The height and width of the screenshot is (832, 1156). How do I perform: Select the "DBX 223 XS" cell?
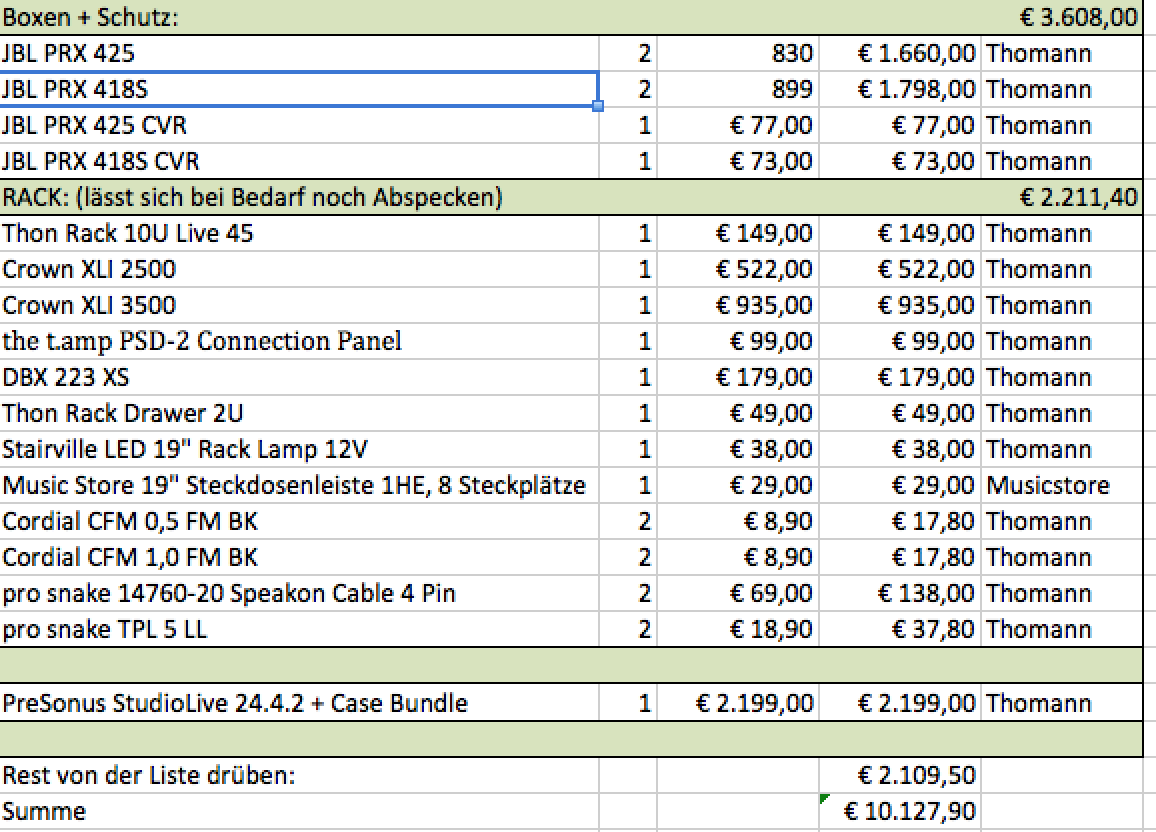(299, 377)
